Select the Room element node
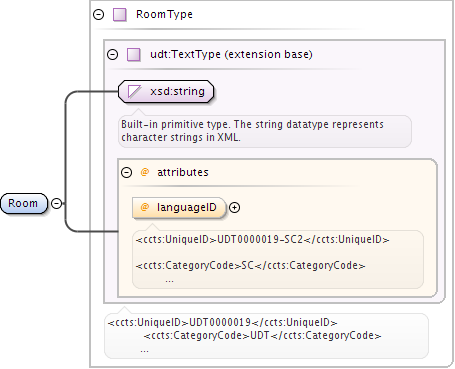Screen dimensions: 455x369 (24, 203)
